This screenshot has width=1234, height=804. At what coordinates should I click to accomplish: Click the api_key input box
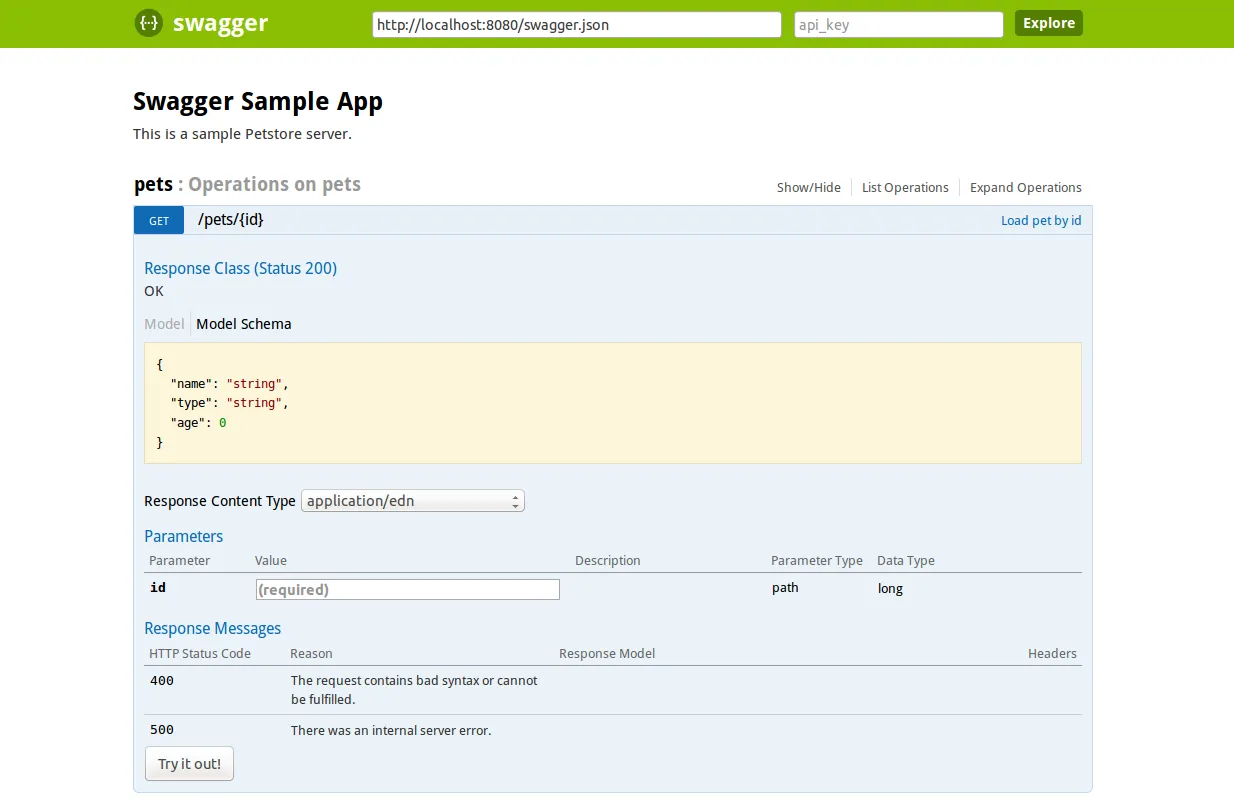point(898,25)
